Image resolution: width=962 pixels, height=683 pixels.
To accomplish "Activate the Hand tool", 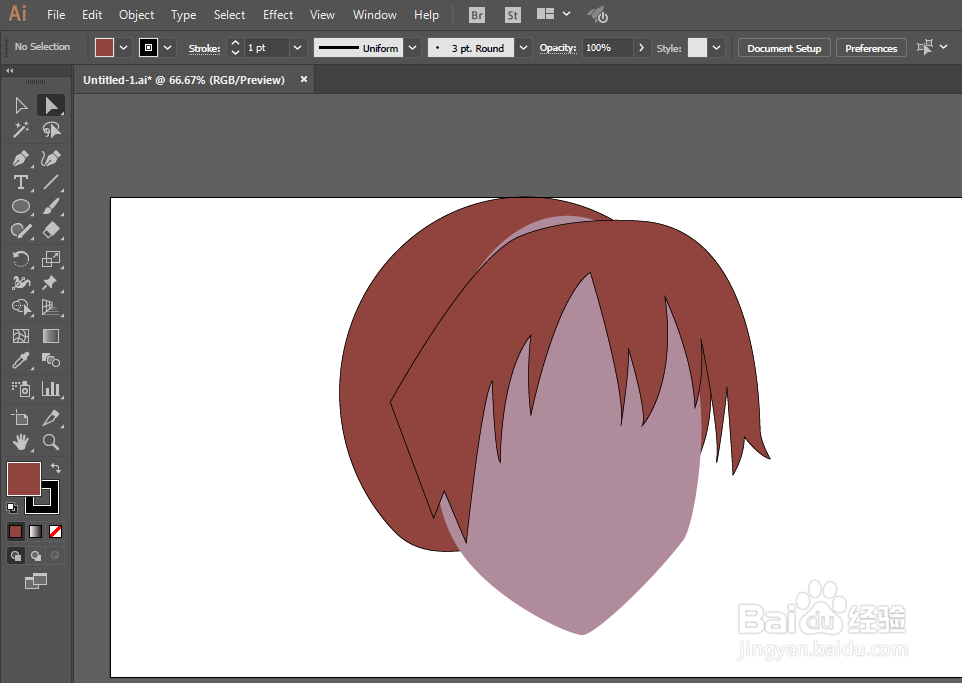I will (20, 442).
